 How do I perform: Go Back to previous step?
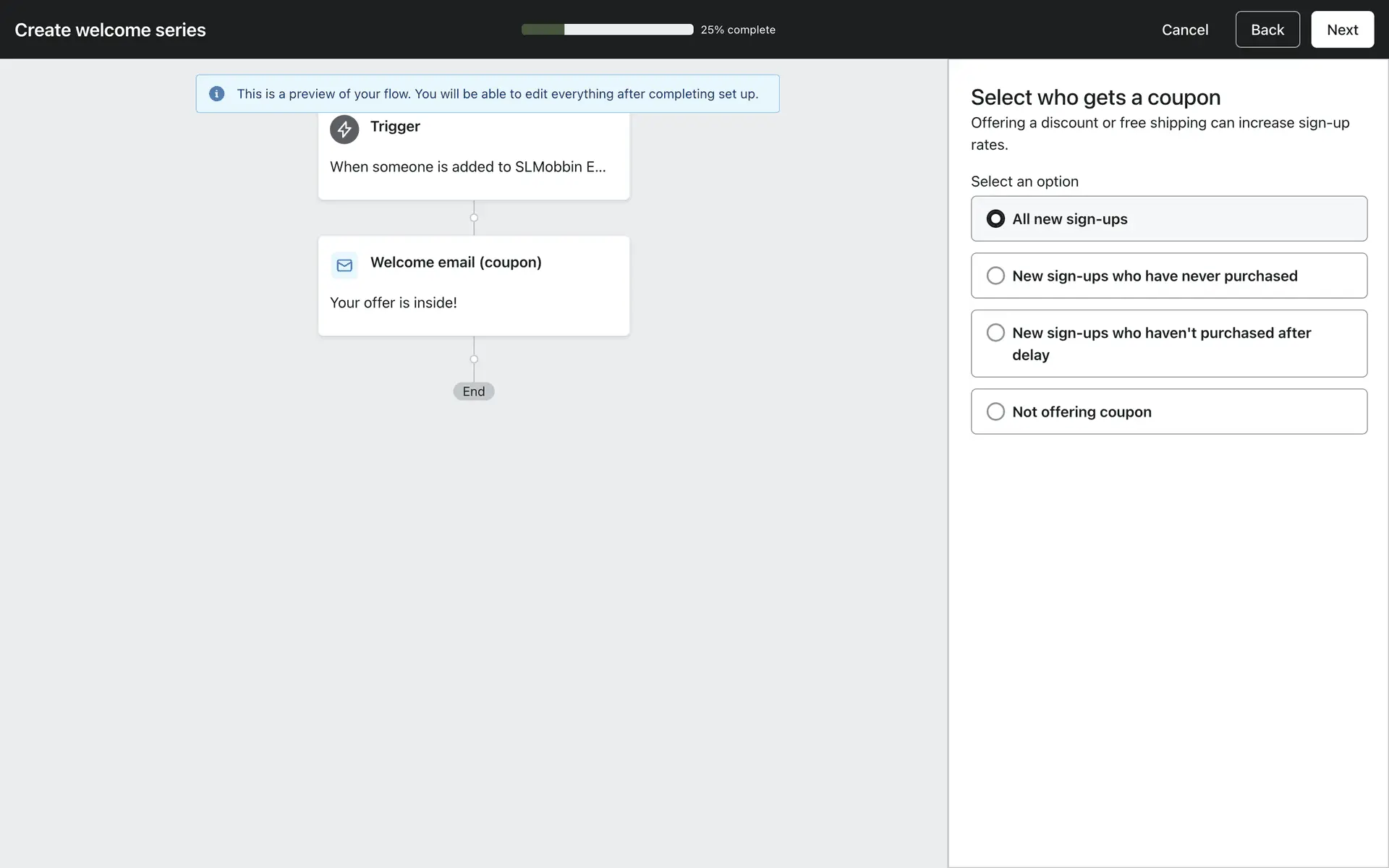coord(1267,30)
